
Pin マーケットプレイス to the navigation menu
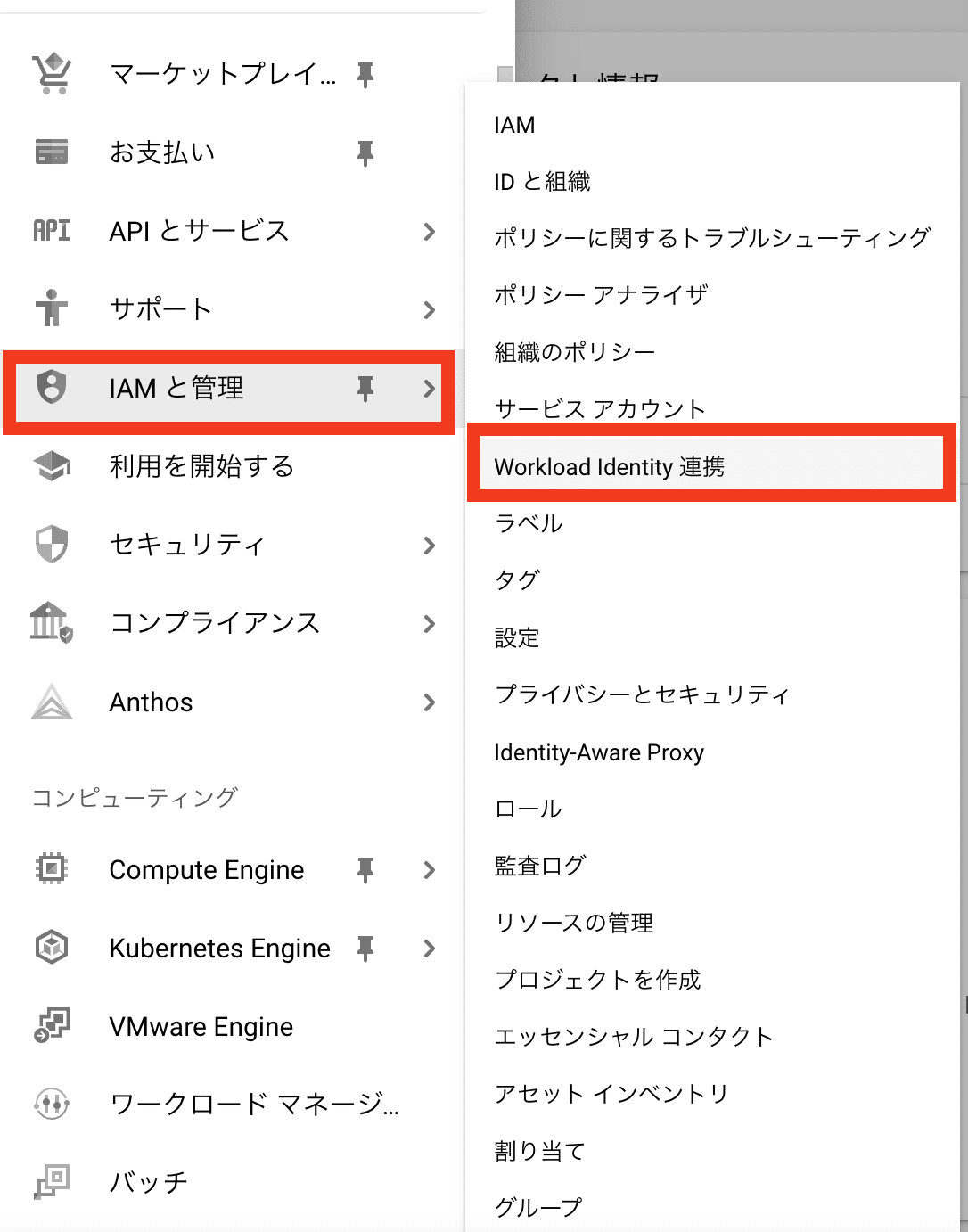(x=365, y=74)
